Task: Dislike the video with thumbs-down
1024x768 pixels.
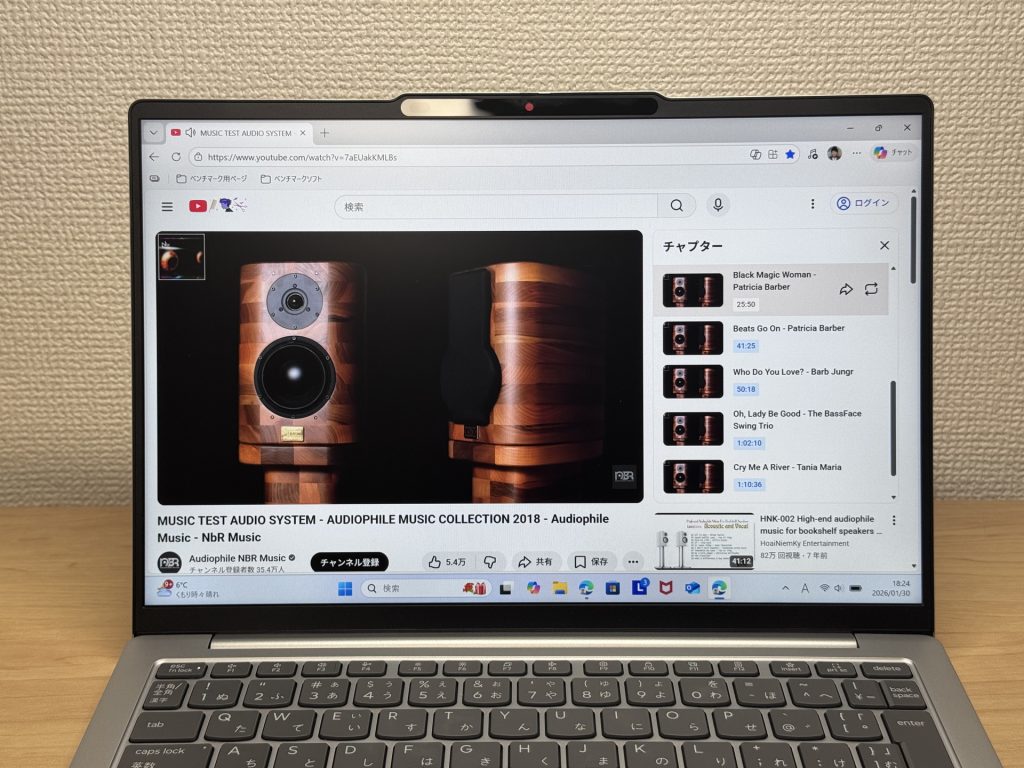Action: [489, 562]
